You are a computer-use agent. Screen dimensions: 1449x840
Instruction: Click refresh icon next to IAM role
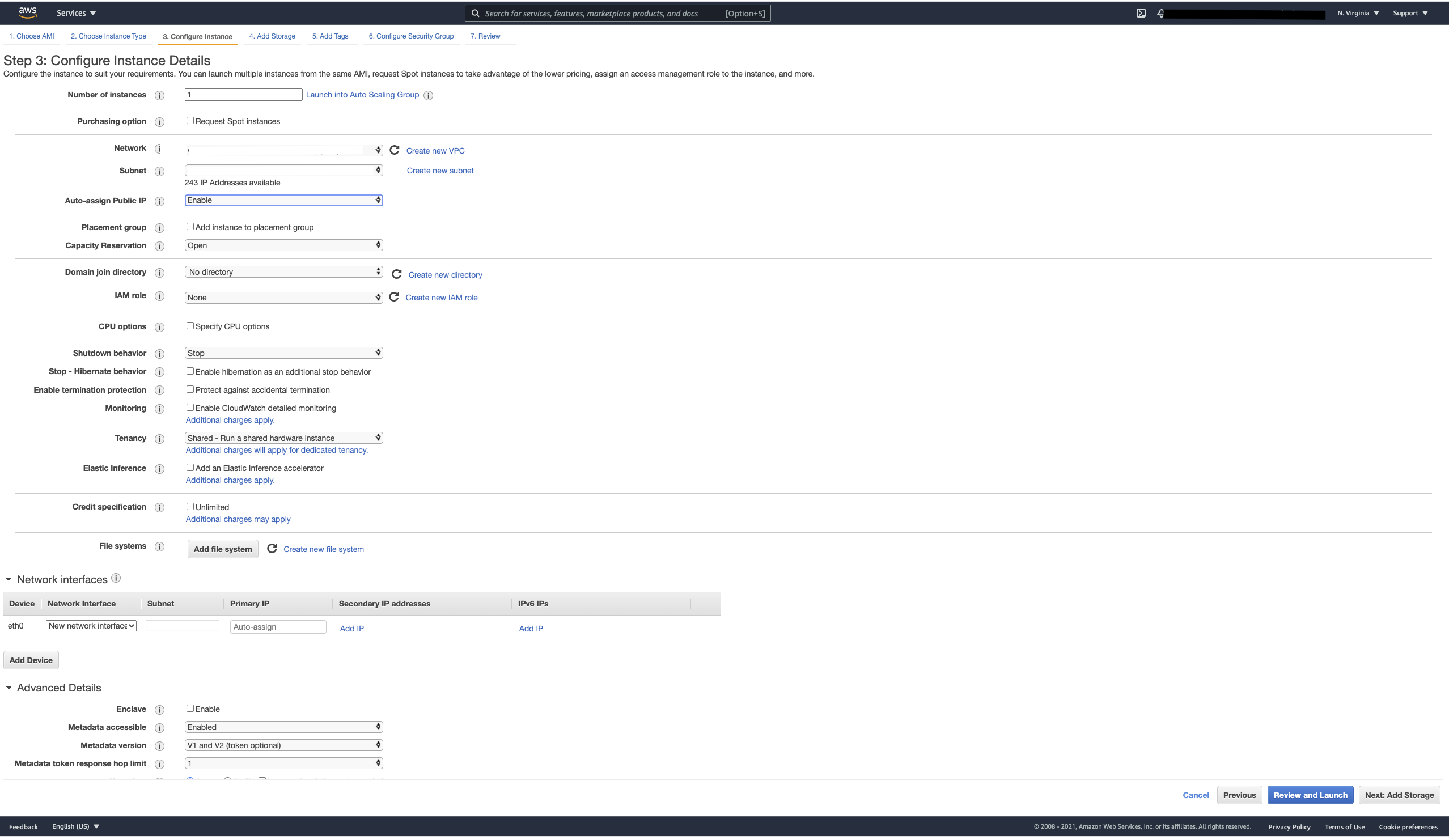pos(394,297)
